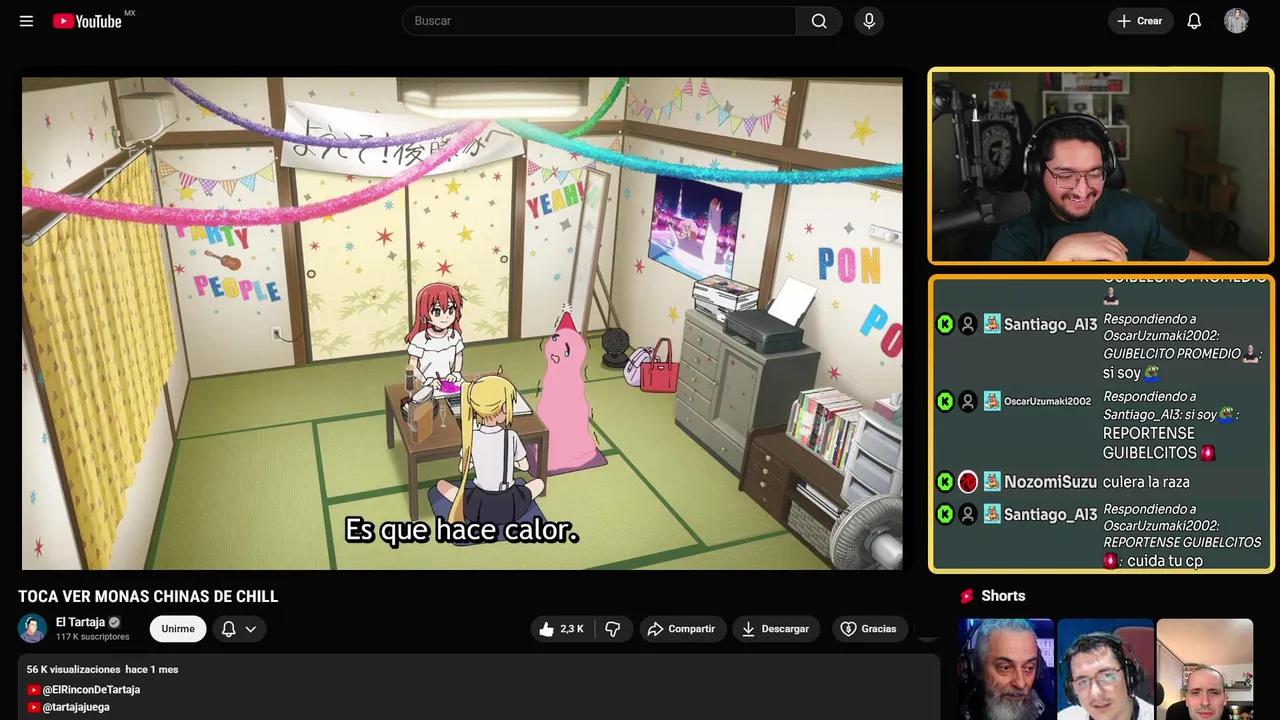Dislike the video with thumbs down
1280x720 pixels.
[x=613, y=629]
